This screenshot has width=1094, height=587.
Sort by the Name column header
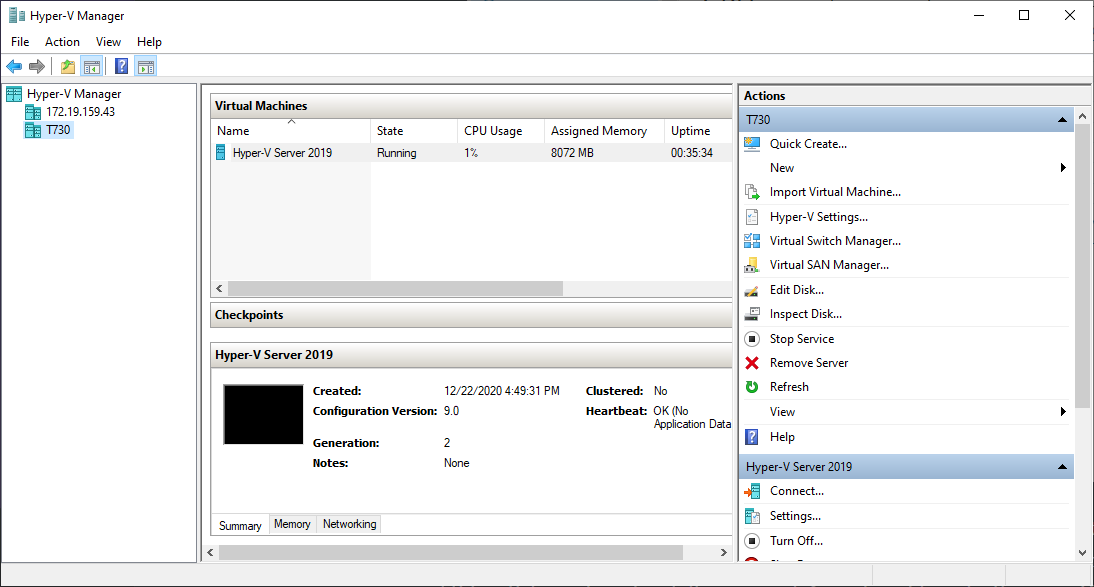[x=291, y=131]
